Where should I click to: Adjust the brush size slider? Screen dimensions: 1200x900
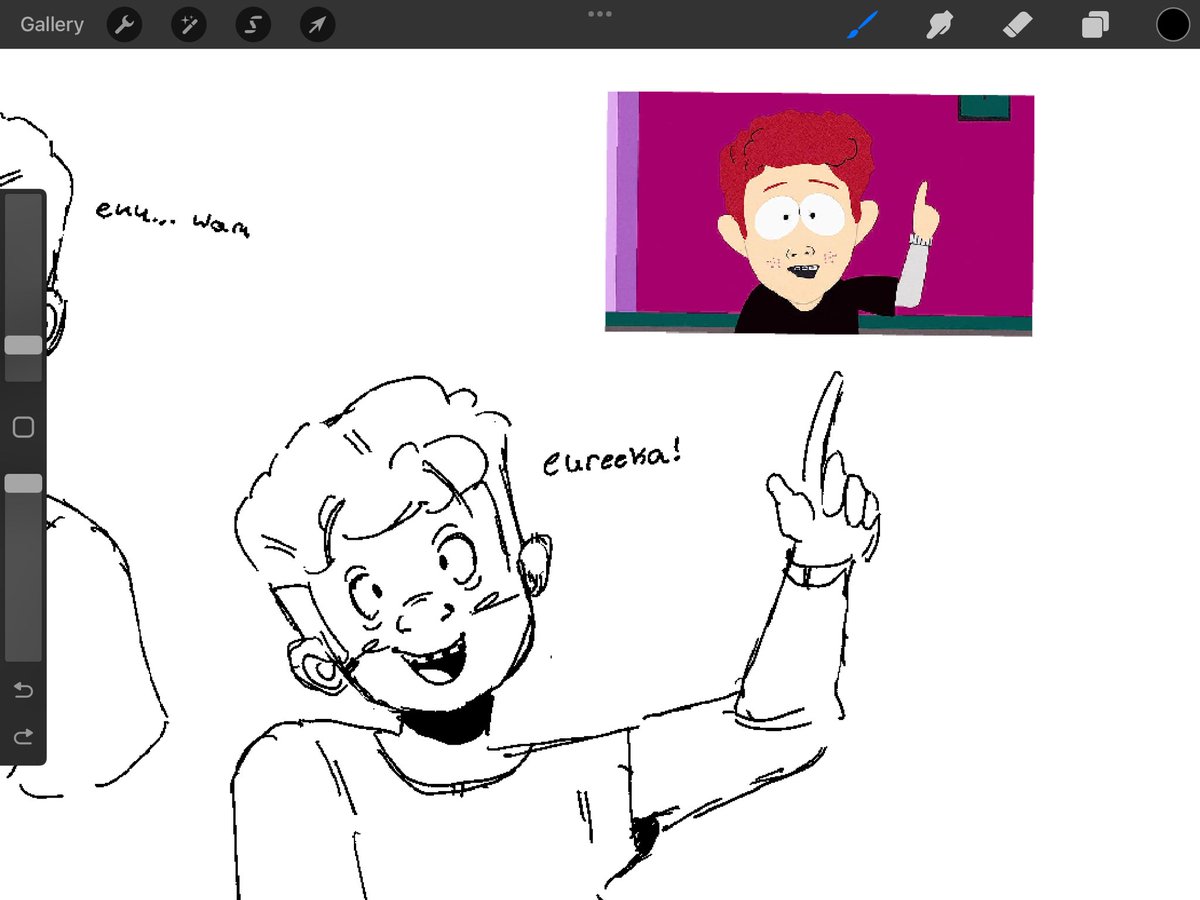coord(23,345)
